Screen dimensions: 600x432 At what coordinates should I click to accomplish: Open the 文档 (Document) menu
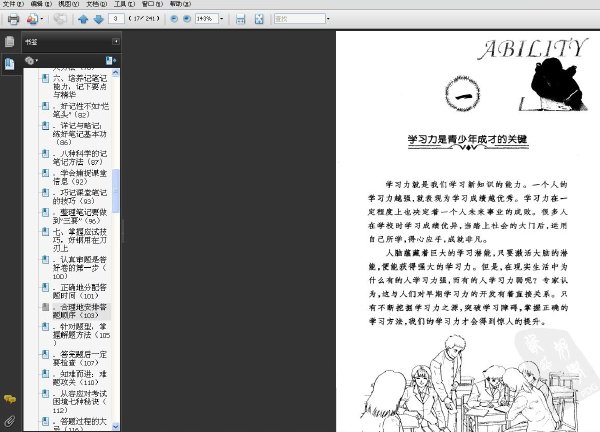[96, 4]
